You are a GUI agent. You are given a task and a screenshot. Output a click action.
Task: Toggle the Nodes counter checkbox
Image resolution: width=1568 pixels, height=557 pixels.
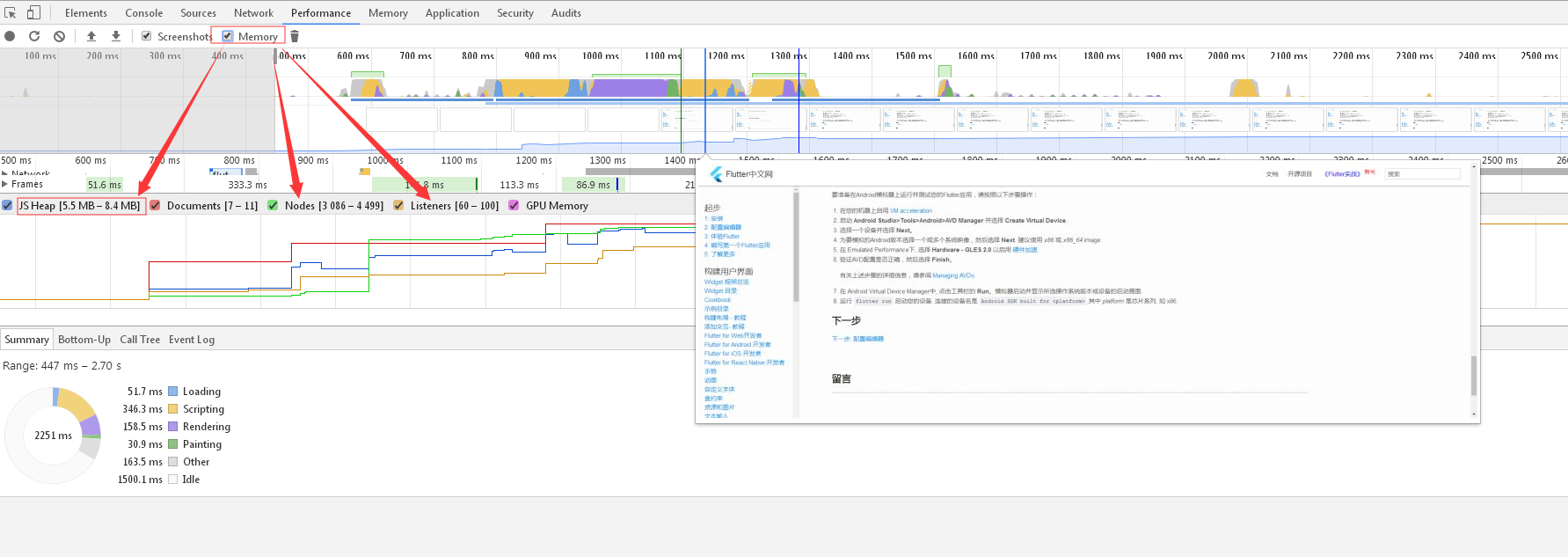tap(273, 205)
